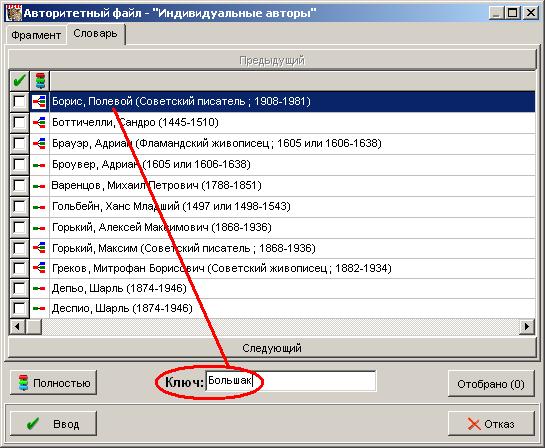
Task: Click the link icon beside Броувер, Адриан
Action: 39,165
